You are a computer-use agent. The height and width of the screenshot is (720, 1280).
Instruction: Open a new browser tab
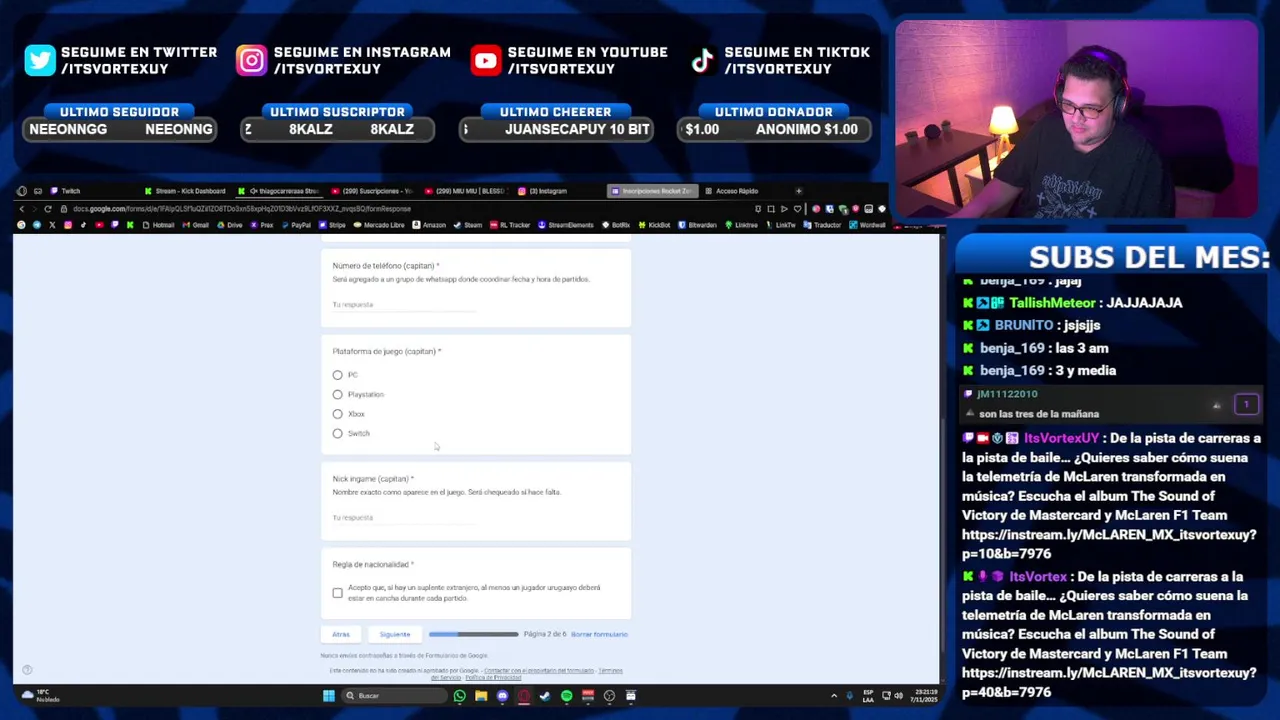pos(798,191)
